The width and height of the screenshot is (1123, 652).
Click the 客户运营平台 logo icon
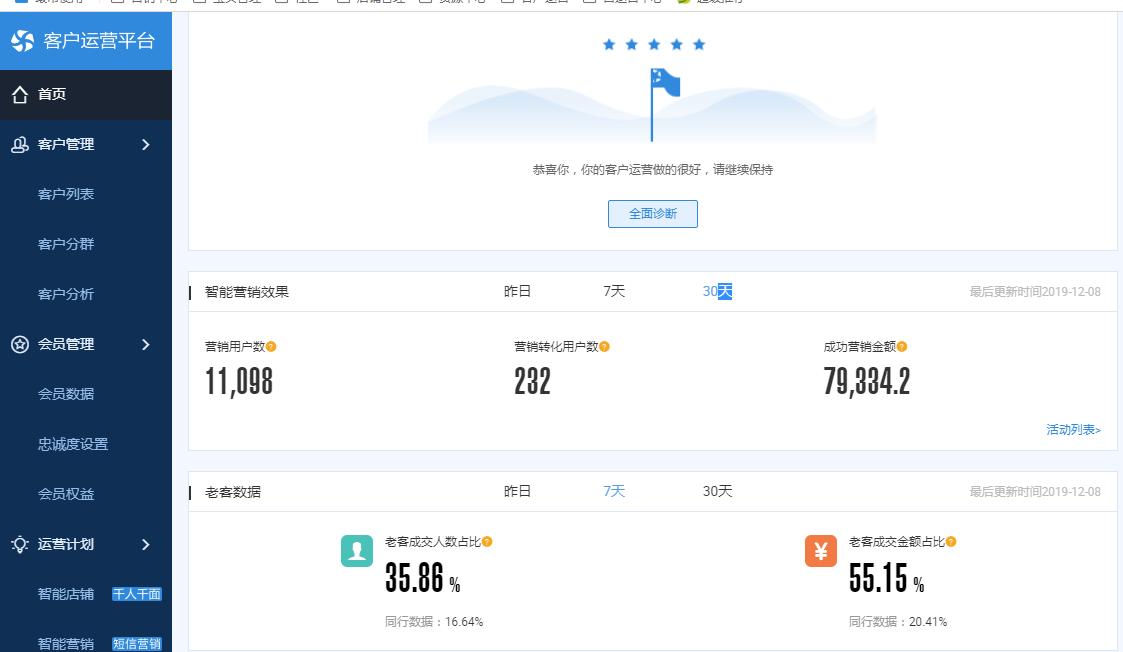[20, 41]
